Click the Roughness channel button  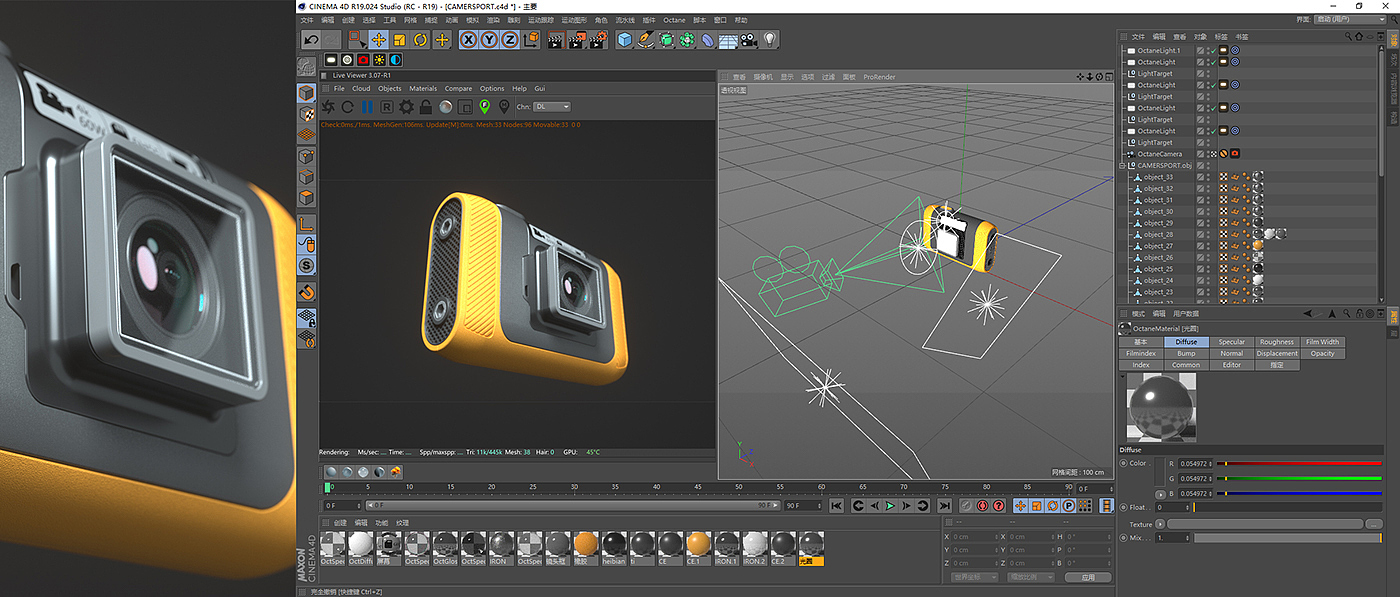point(1277,342)
